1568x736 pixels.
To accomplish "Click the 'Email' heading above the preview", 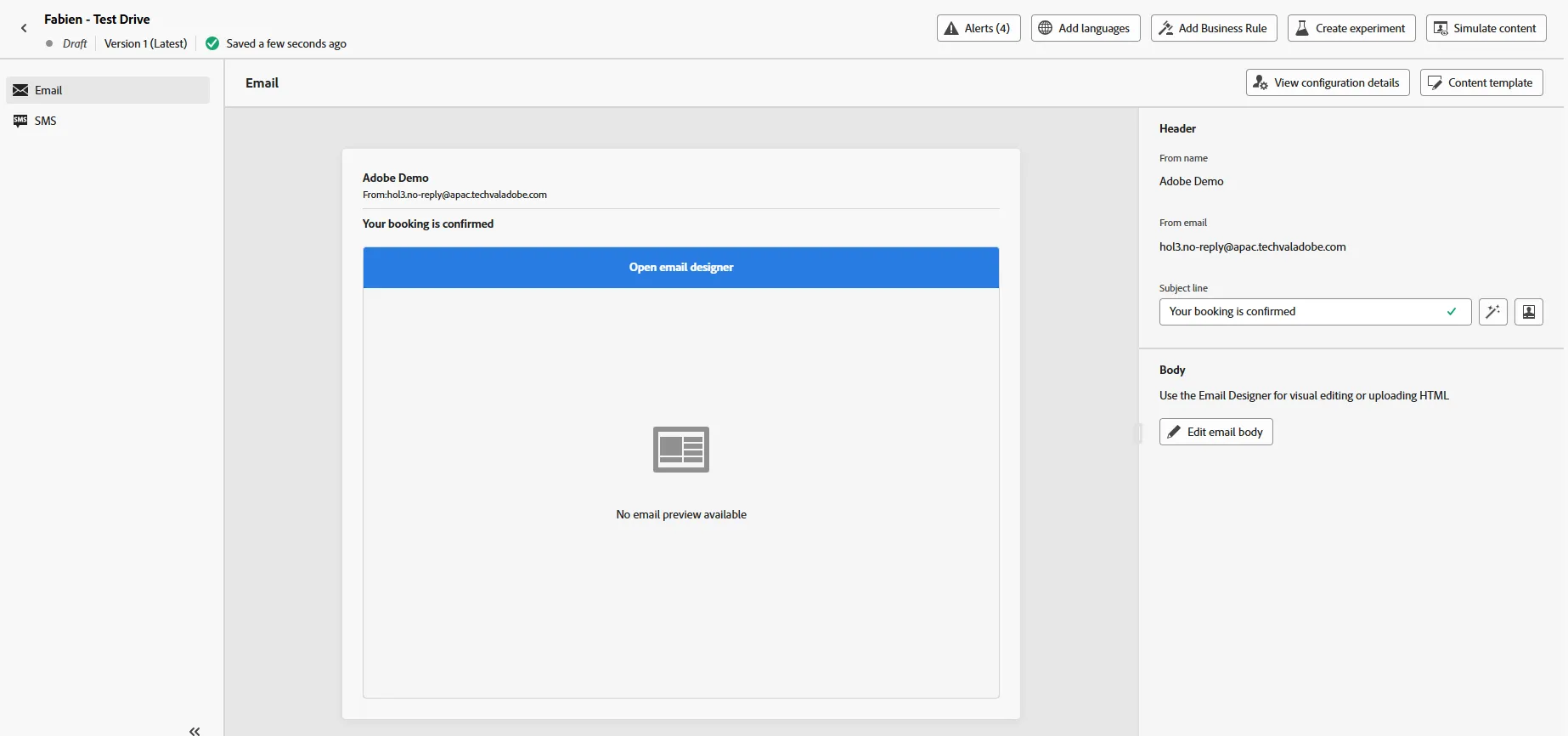I will [x=262, y=83].
